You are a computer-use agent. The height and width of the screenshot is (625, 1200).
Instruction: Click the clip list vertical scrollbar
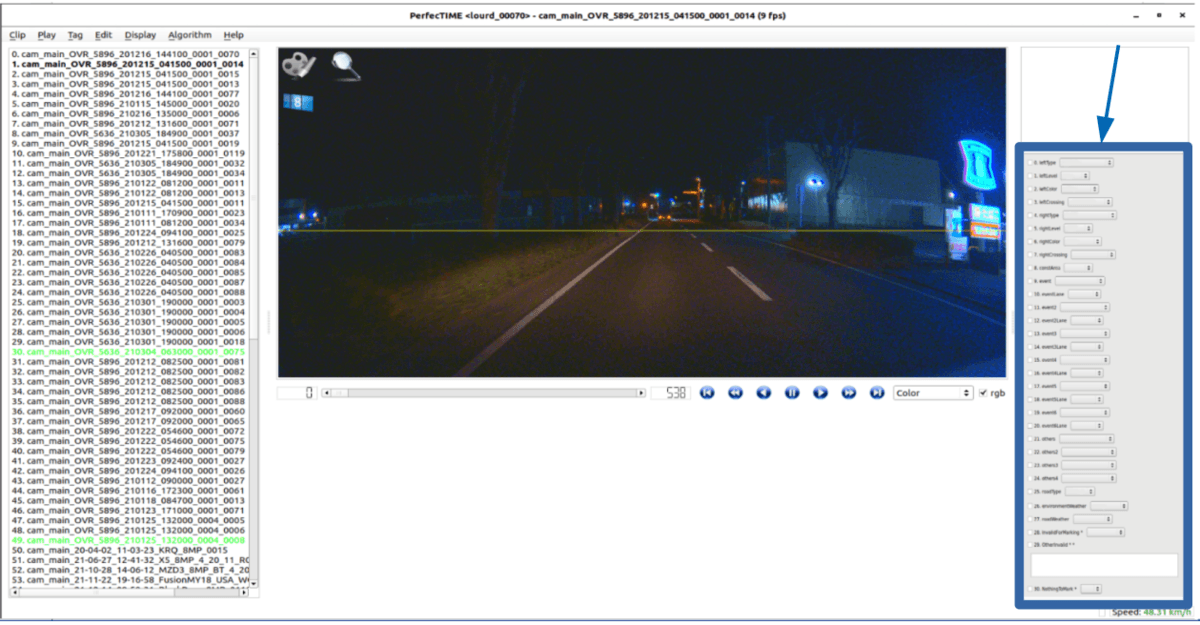(253, 319)
